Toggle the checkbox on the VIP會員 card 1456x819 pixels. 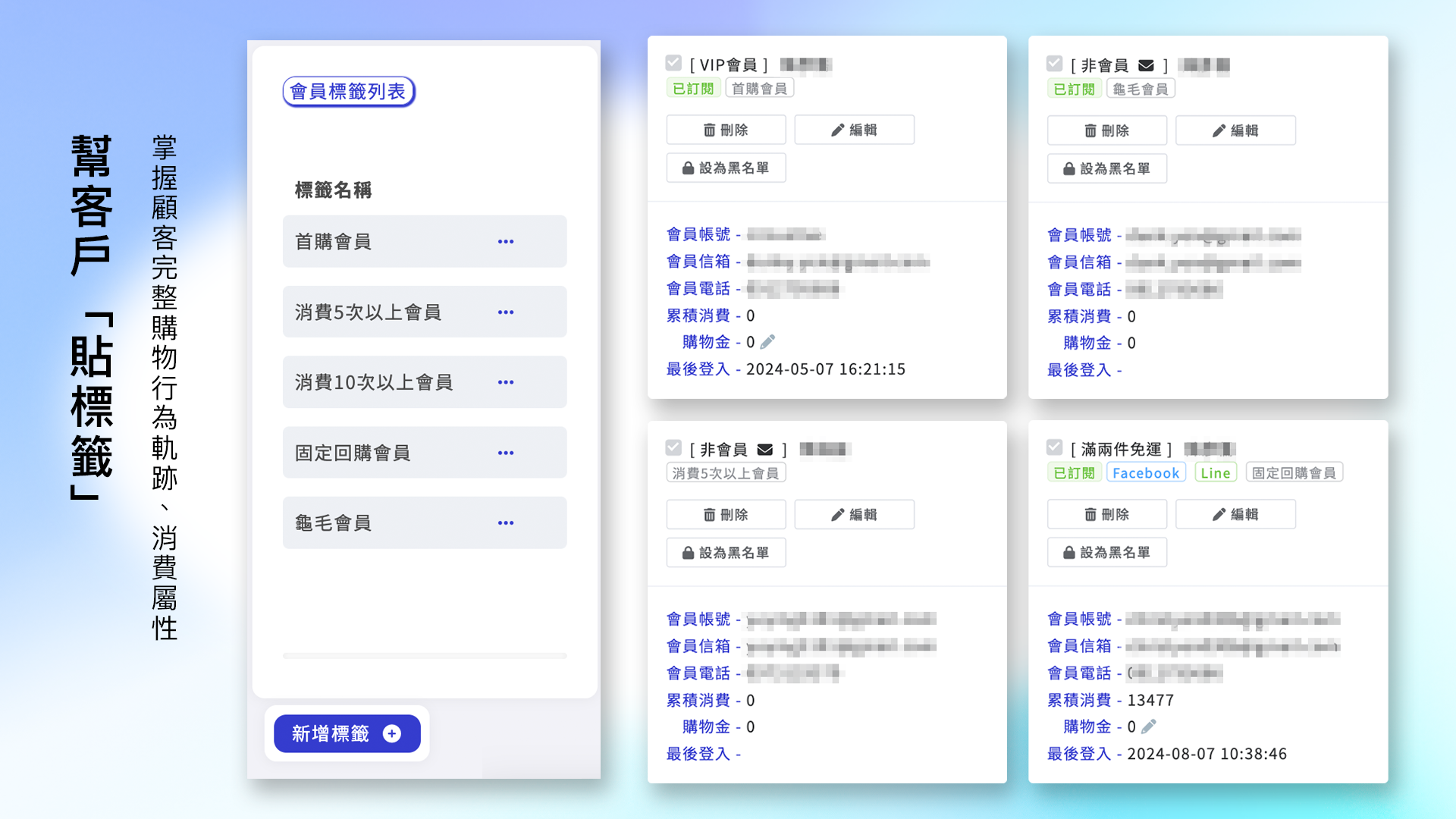673,63
